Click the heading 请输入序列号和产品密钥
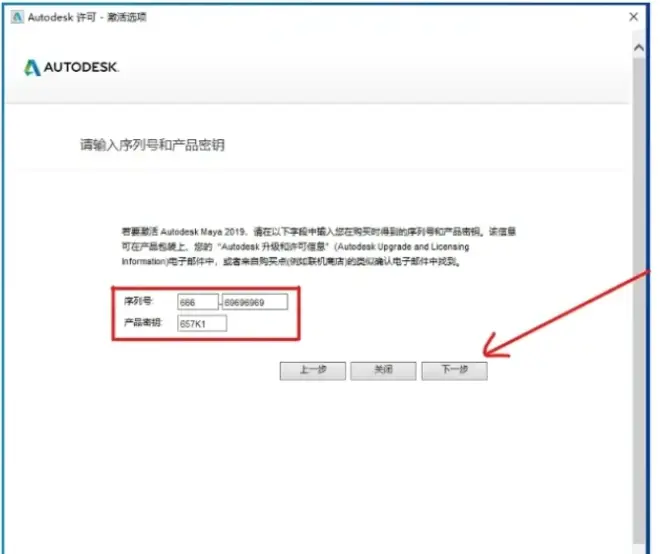The width and height of the screenshot is (660, 554). (152, 145)
